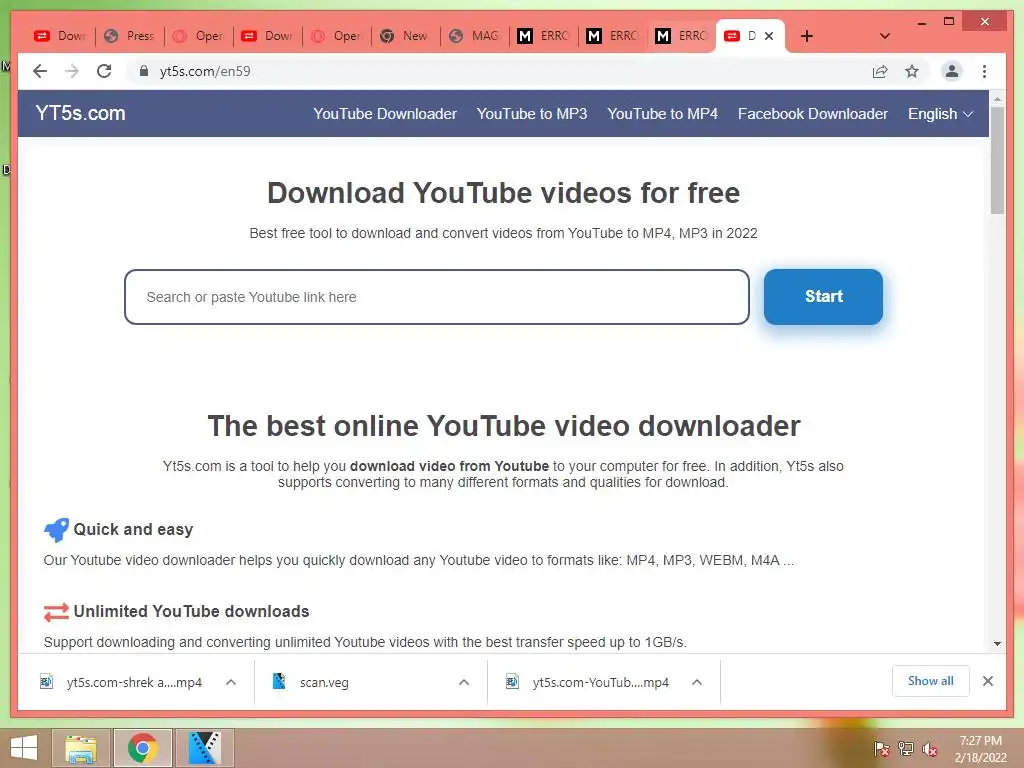
Task: Click the scrollbar up arrow
Action: point(997,99)
